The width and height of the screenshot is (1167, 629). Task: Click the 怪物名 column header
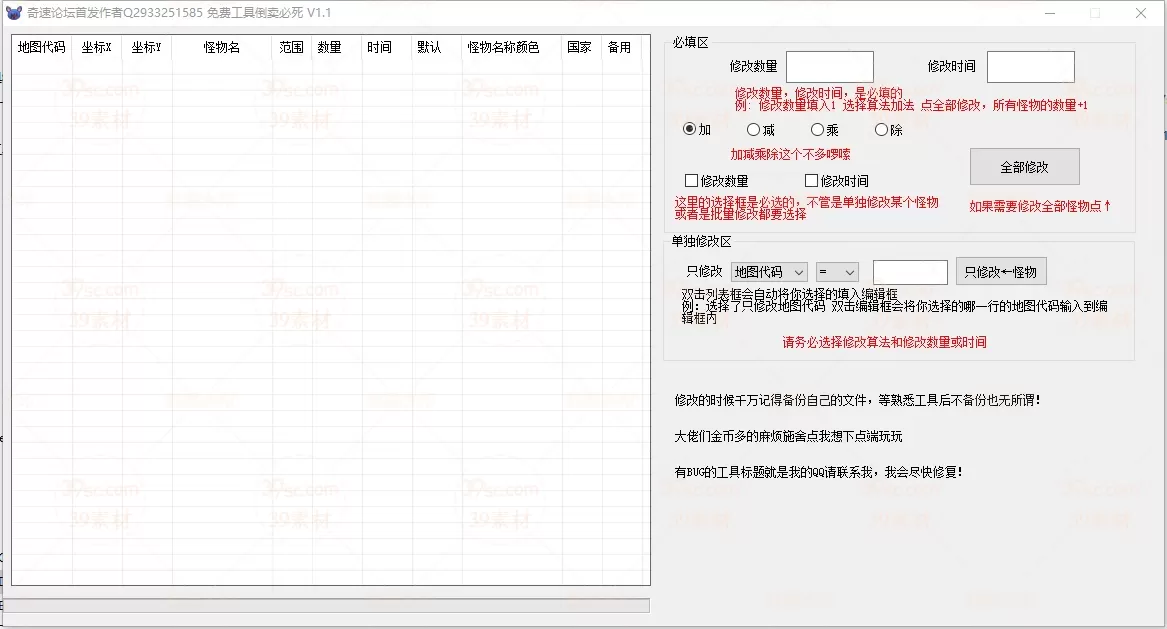point(222,47)
